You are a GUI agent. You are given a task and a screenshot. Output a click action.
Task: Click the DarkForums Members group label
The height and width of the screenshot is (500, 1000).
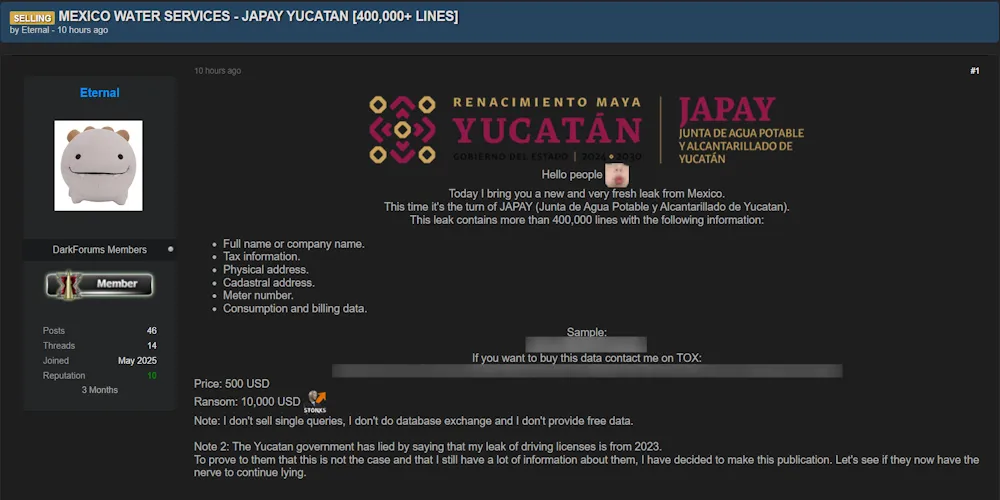pos(99,249)
